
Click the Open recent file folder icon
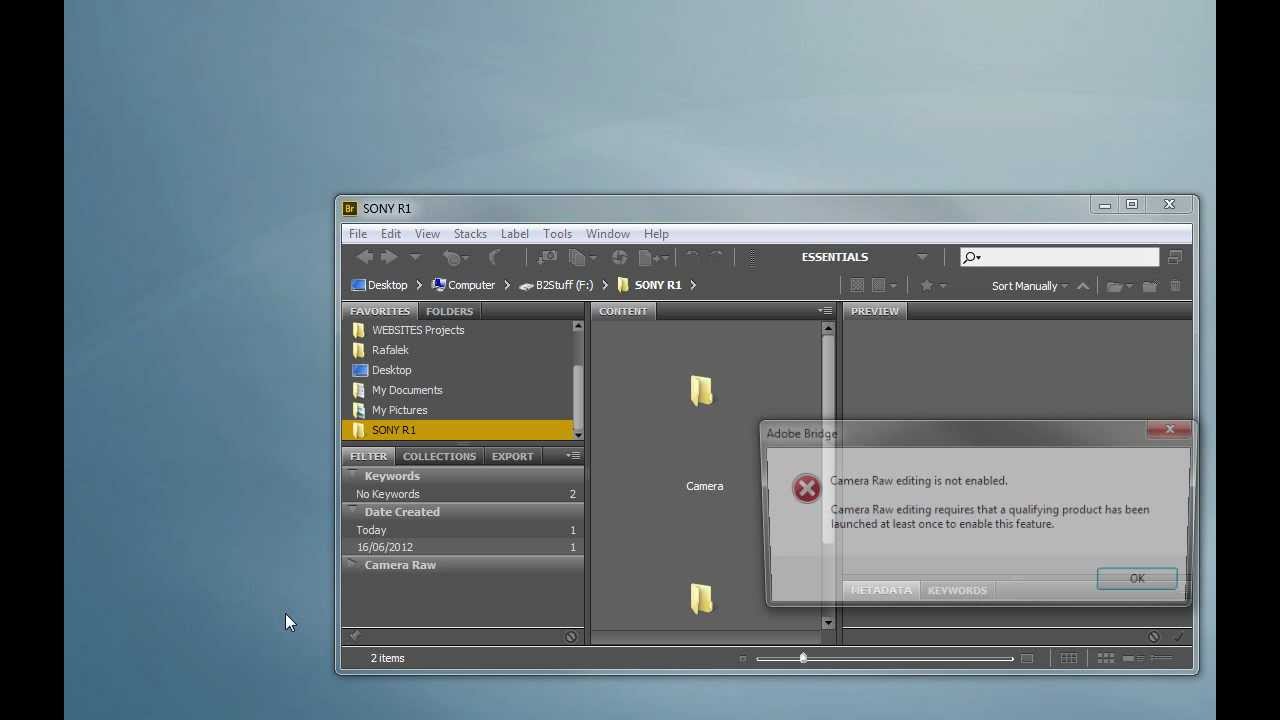click(1119, 286)
